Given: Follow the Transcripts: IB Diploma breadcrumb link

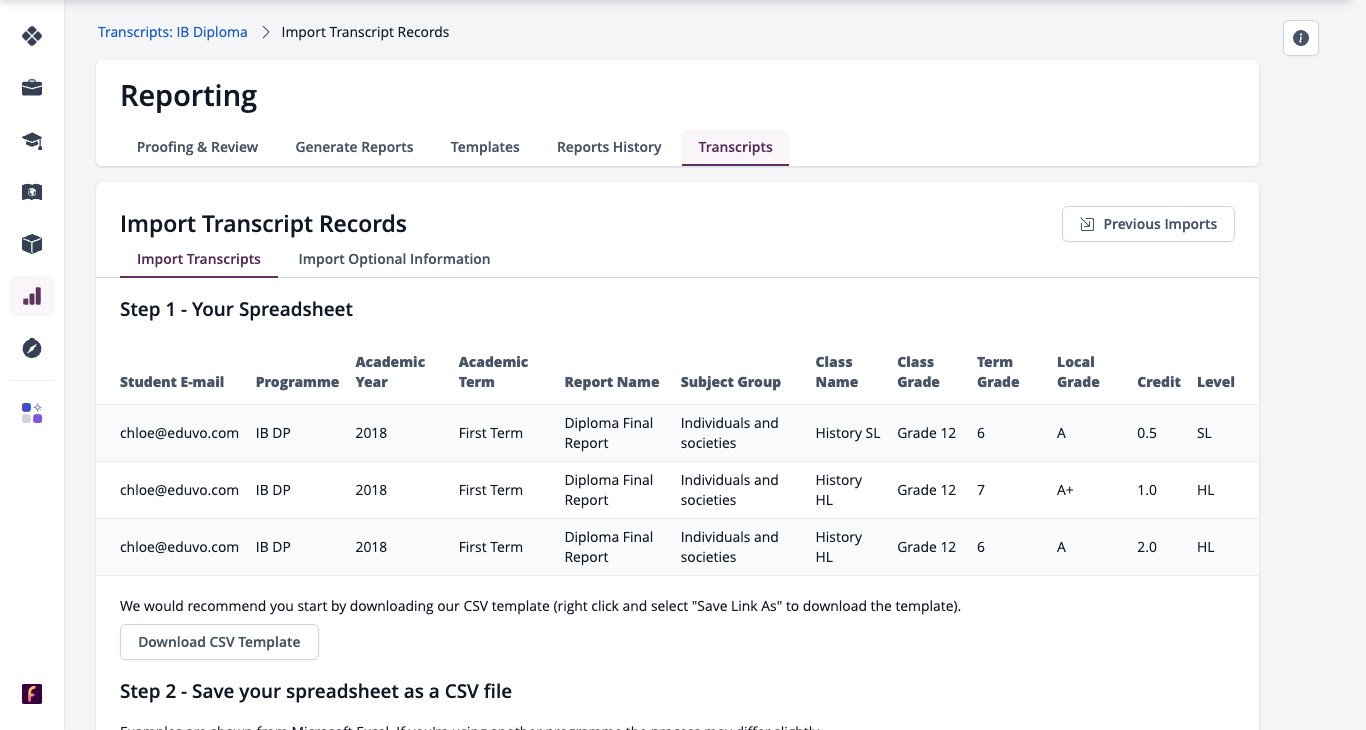Looking at the screenshot, I should (173, 32).
